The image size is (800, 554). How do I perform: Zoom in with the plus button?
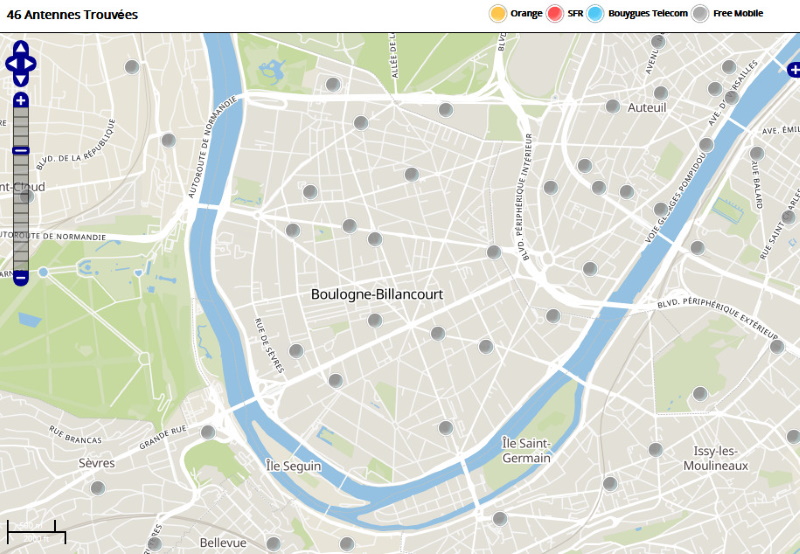pyautogui.click(x=21, y=100)
